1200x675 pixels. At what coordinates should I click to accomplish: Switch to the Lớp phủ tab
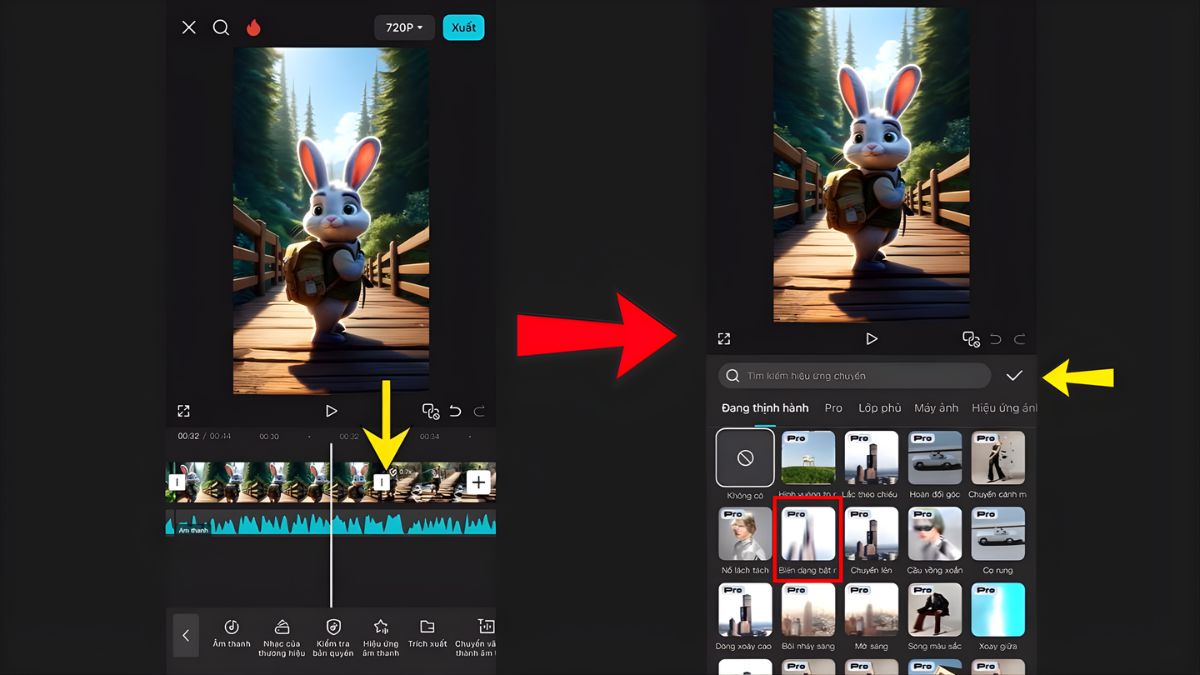(x=879, y=408)
